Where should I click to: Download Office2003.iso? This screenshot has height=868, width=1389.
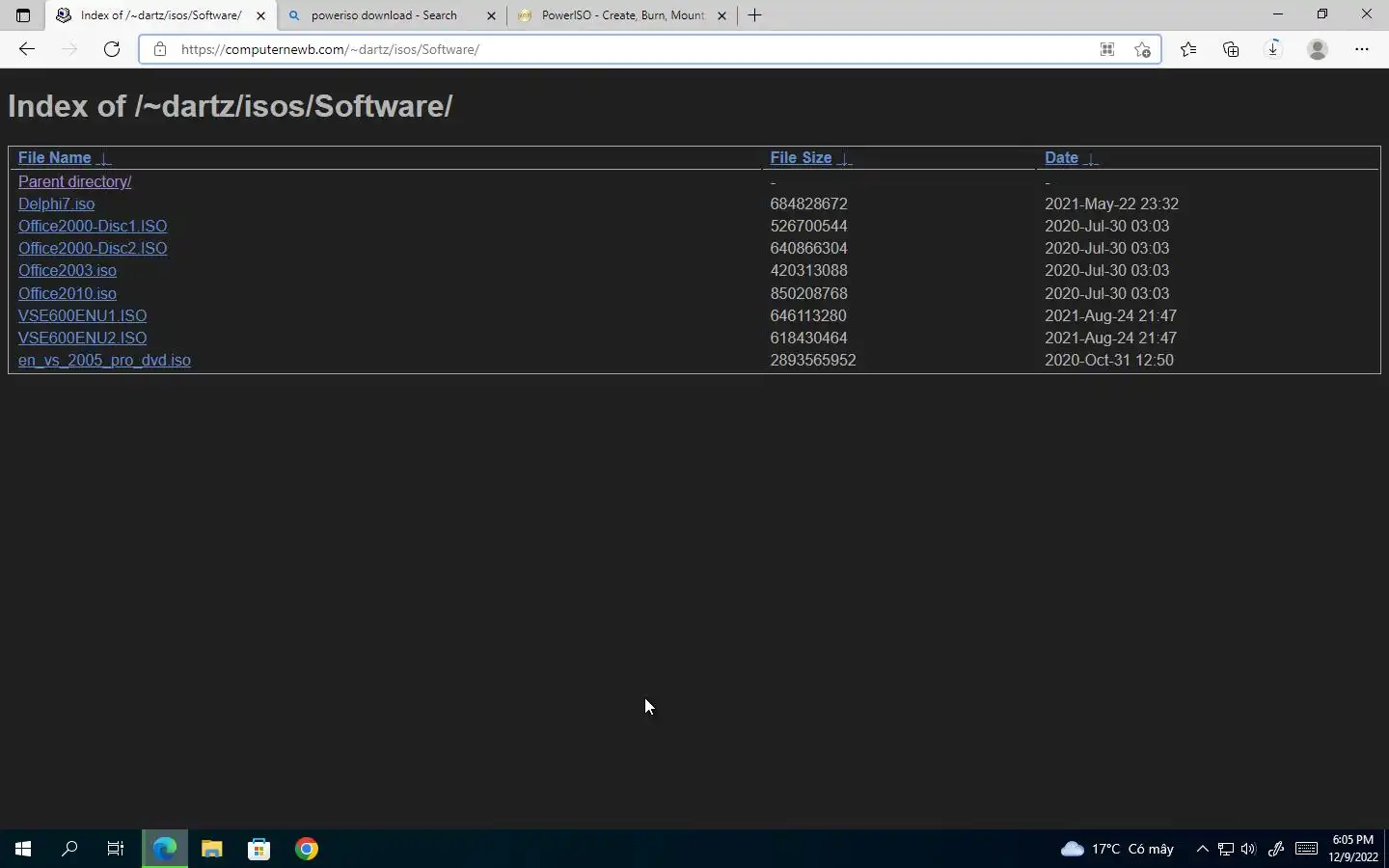68,270
